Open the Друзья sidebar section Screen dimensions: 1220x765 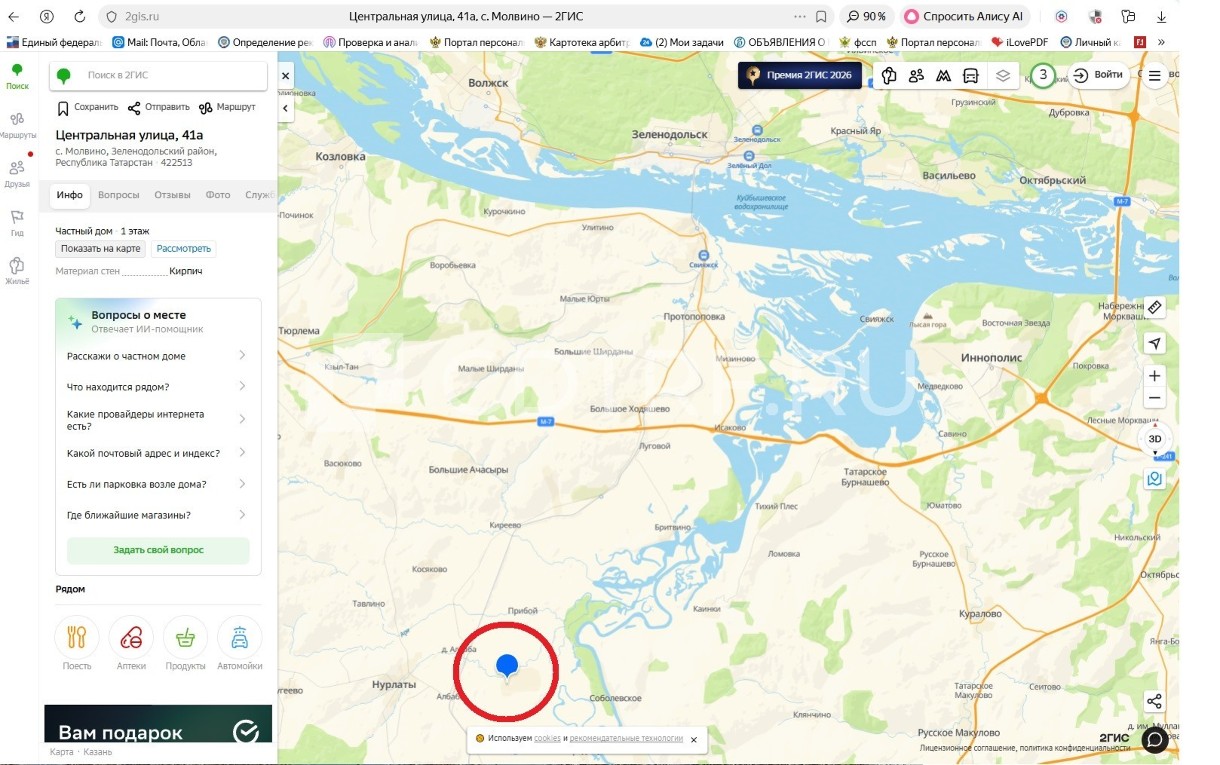(17, 174)
